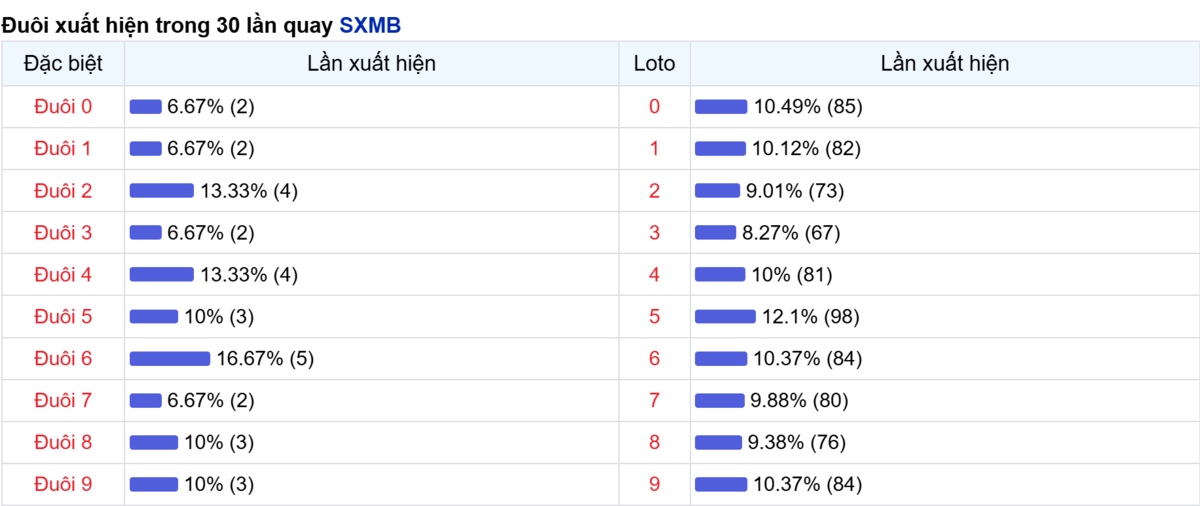
Task: Click the 9.38% (76) value
Action: point(799,443)
